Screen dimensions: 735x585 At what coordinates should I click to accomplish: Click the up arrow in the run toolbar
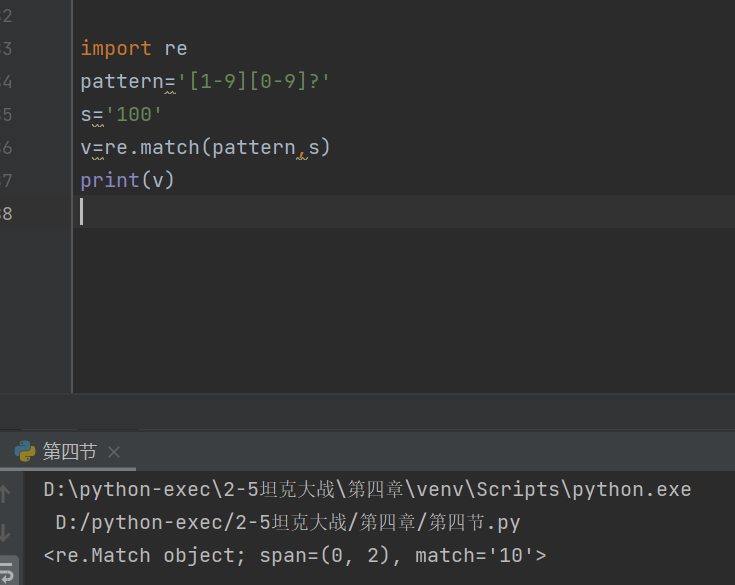(x=5, y=494)
